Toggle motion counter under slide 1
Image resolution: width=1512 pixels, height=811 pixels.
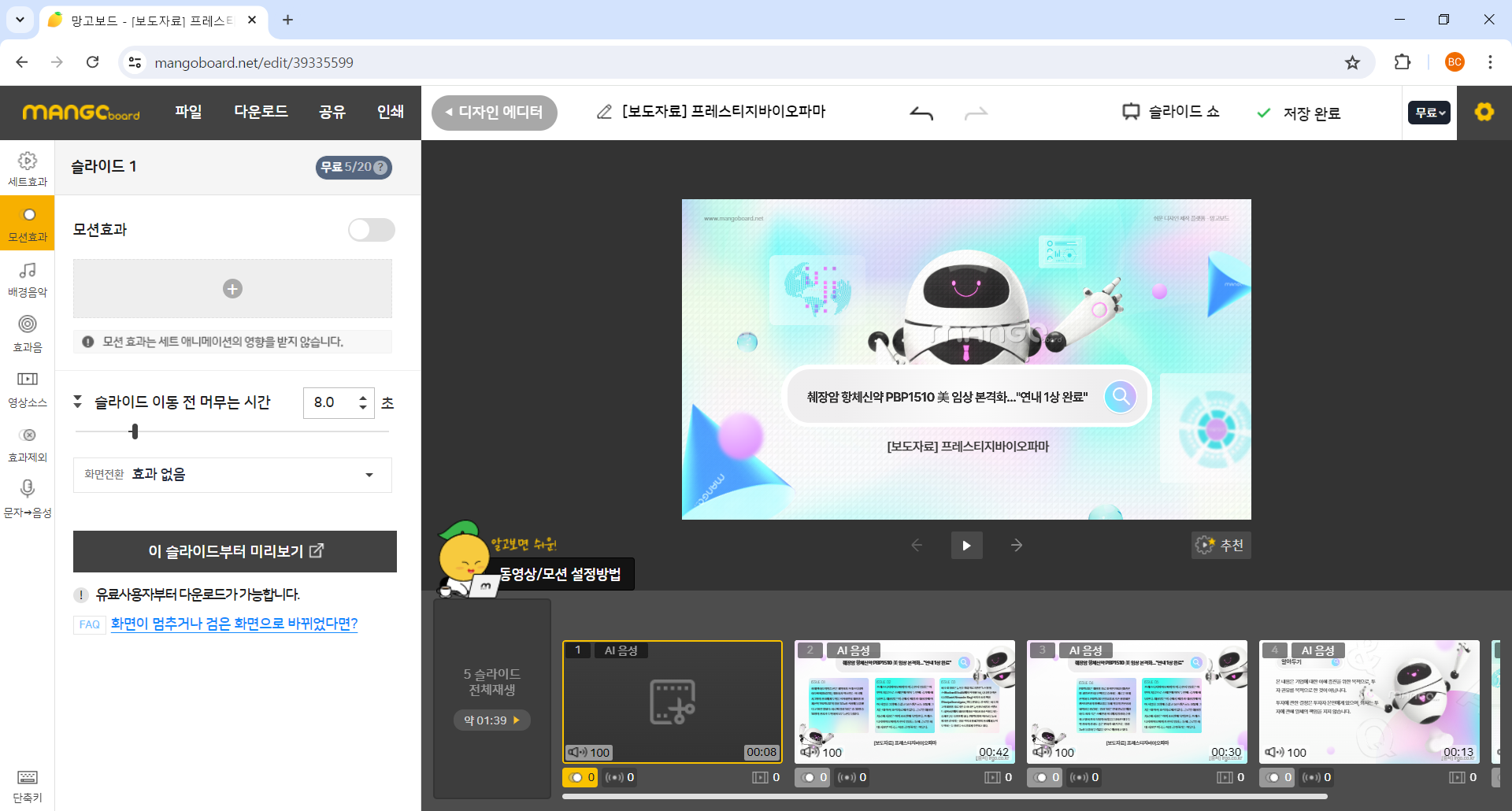(581, 777)
